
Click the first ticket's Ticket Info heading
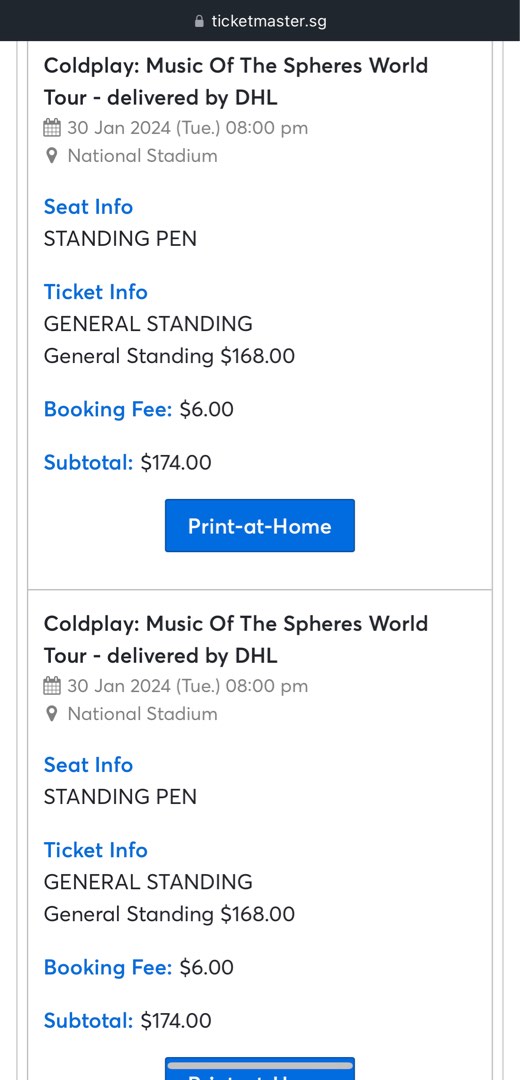pyautogui.click(x=96, y=292)
